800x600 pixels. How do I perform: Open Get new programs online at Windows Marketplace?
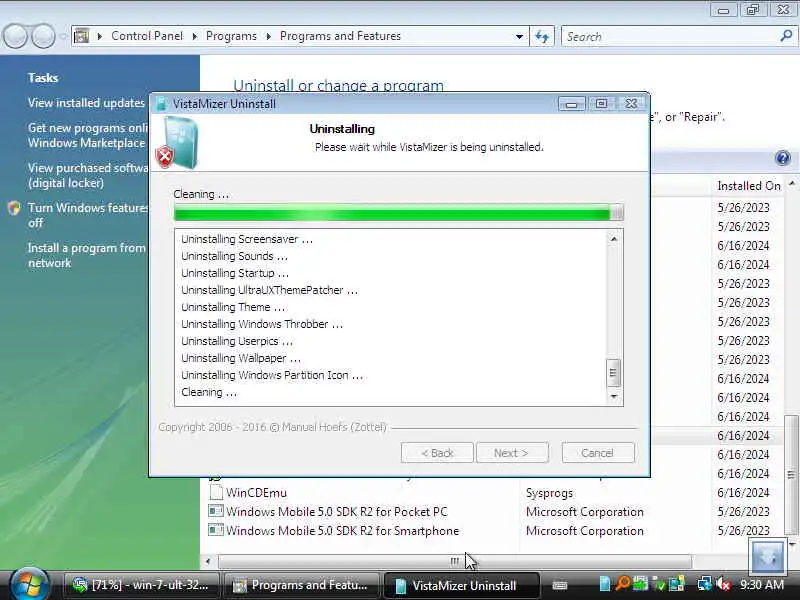point(87,135)
